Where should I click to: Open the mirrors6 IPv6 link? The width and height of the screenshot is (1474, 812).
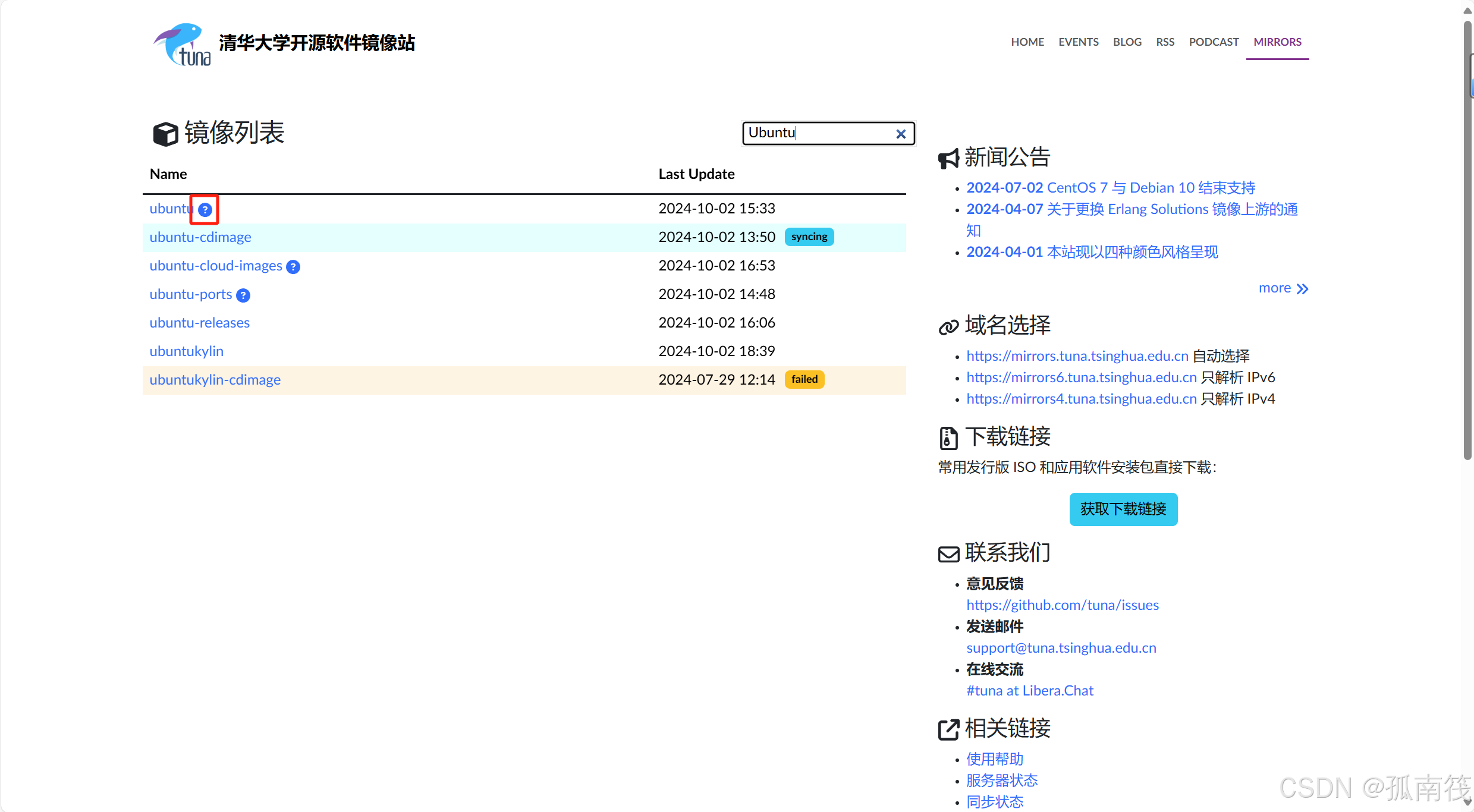pos(1082,377)
